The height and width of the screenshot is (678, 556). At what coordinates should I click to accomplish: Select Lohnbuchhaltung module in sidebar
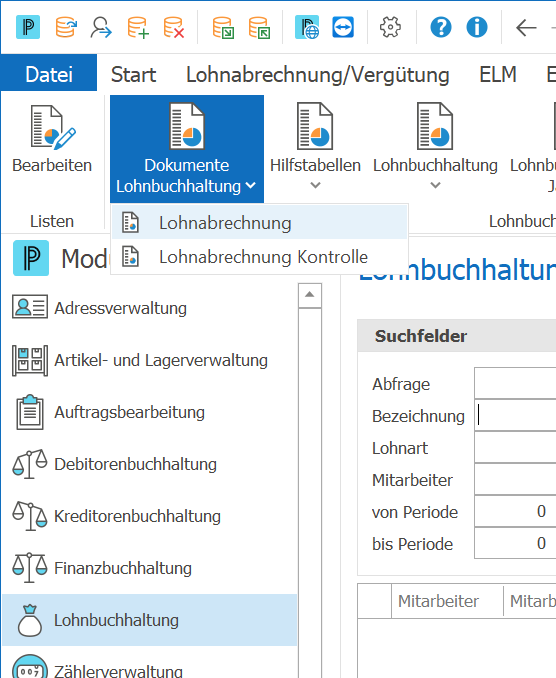click(150, 620)
